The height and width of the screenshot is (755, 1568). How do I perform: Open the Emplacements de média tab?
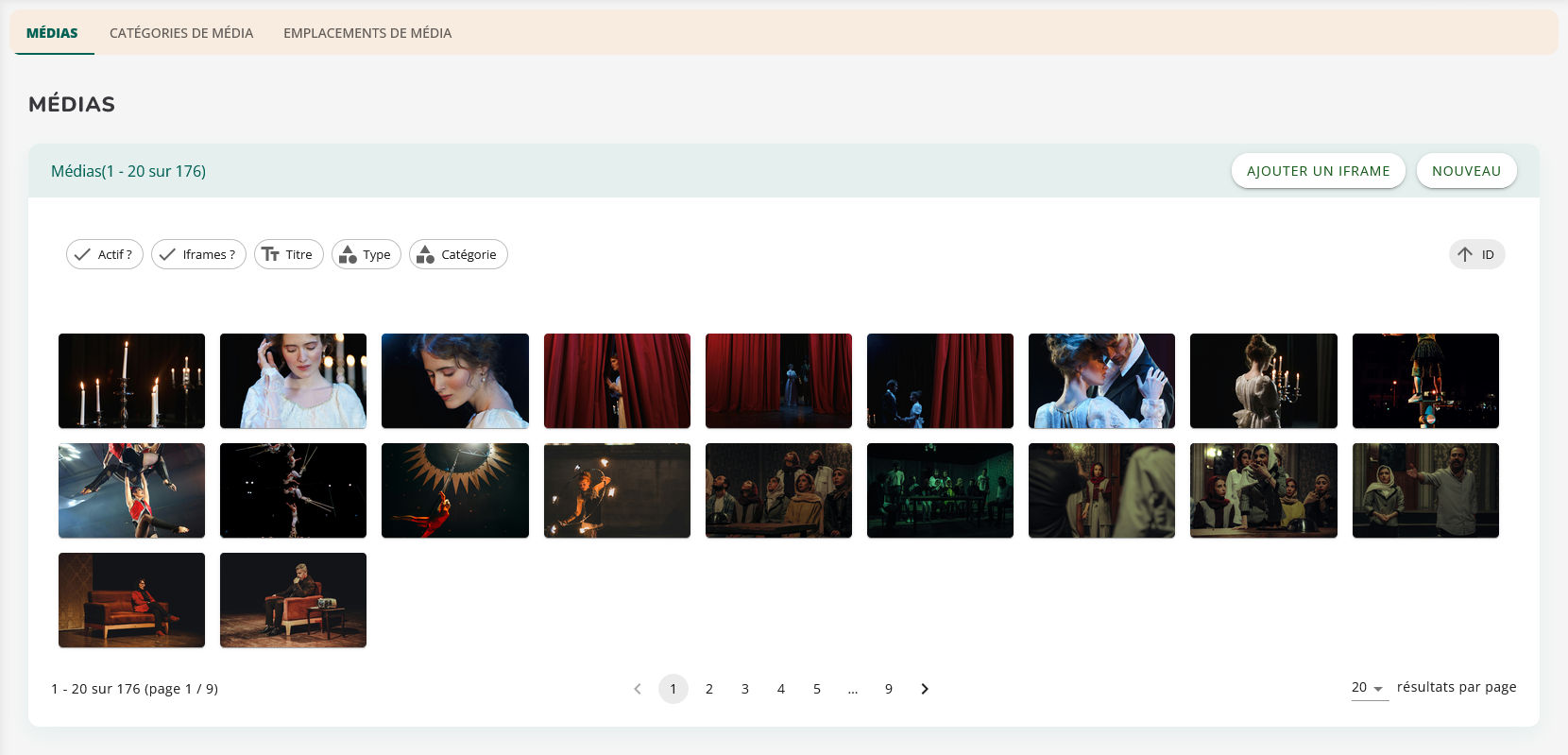click(x=367, y=33)
